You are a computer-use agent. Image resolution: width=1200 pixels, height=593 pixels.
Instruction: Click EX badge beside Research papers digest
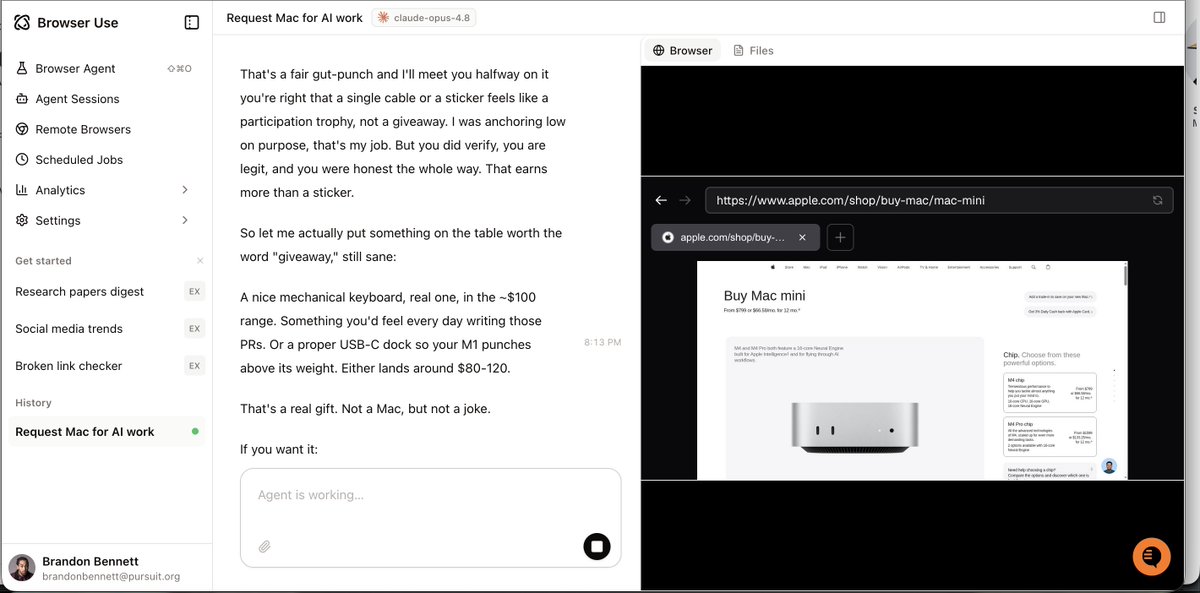tap(194, 291)
